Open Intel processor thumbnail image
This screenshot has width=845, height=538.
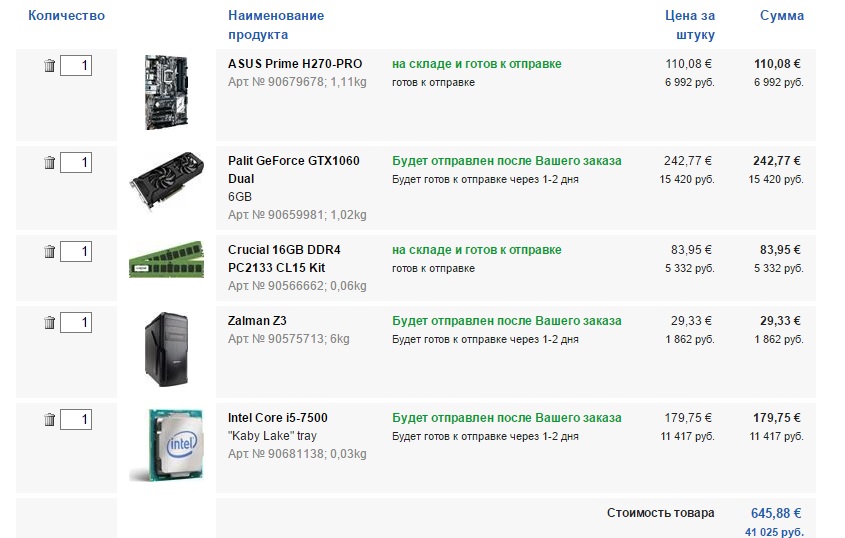pos(167,445)
